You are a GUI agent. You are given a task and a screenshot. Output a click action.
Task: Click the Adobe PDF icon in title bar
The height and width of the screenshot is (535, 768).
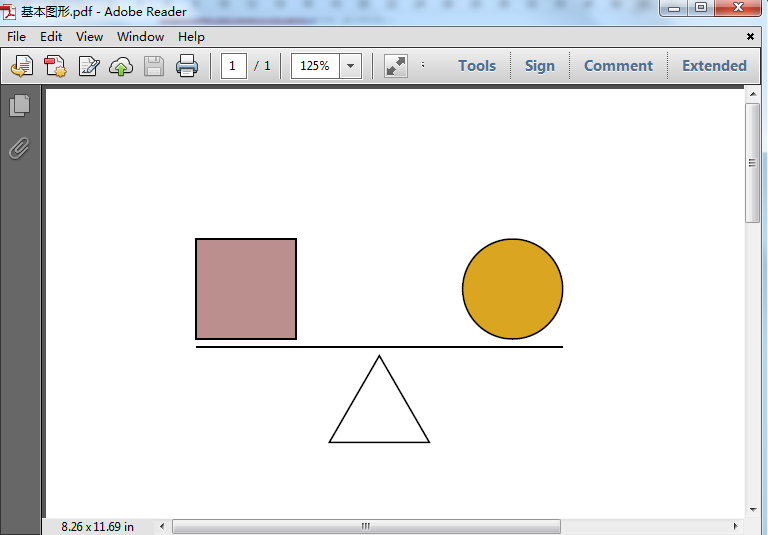tap(8, 11)
